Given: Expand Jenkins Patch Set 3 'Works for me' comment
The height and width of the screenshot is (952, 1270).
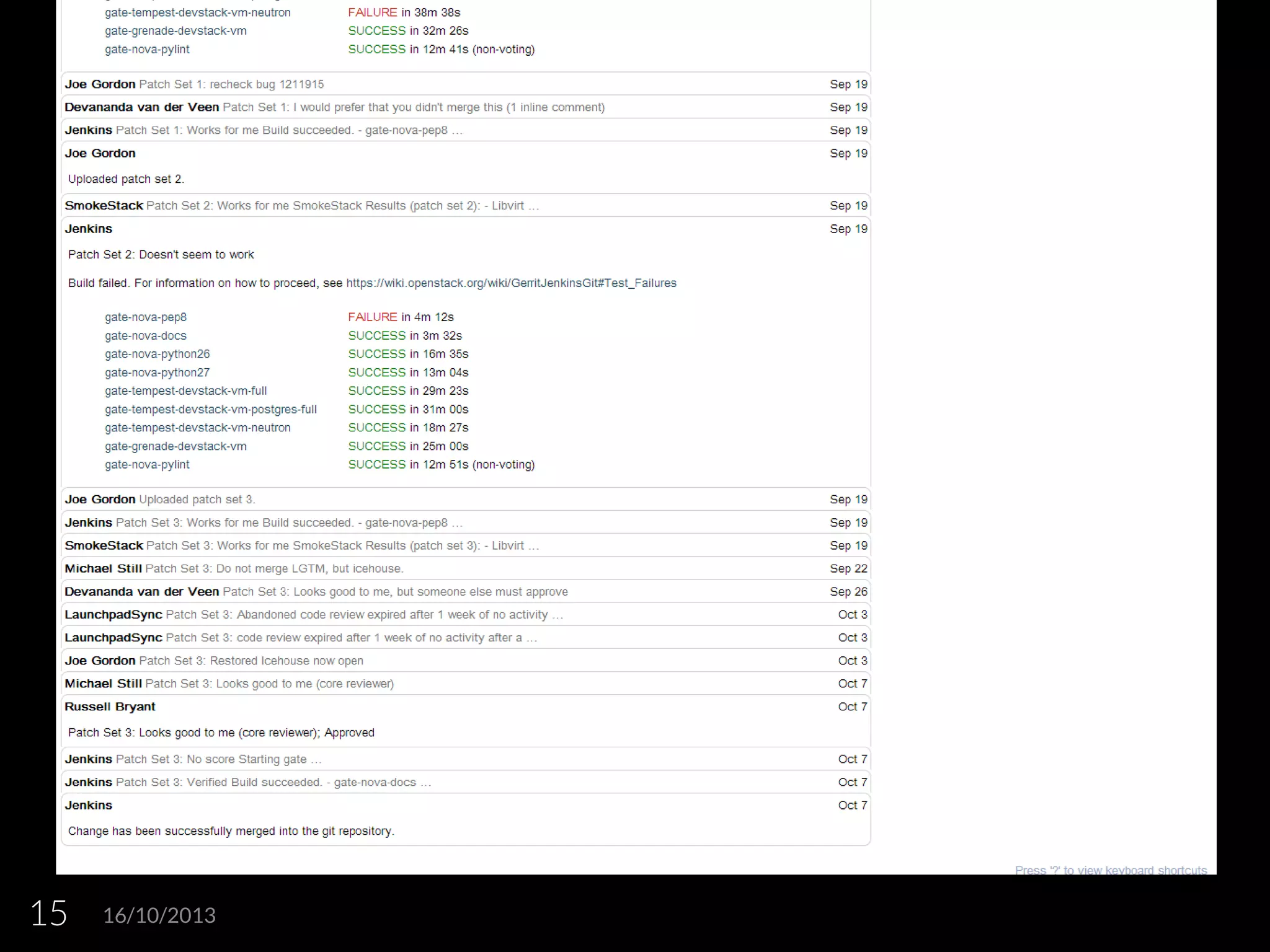Looking at the screenshot, I should pos(466,522).
